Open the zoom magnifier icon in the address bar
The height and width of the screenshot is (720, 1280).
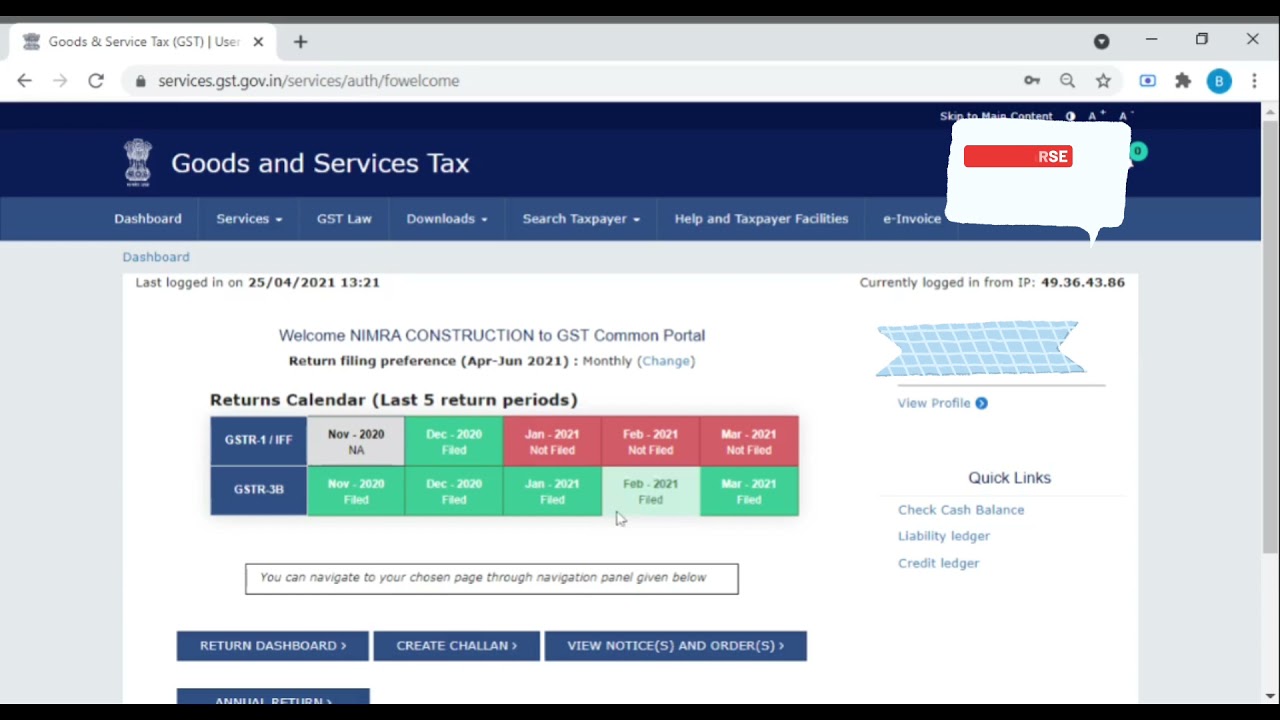click(x=1067, y=81)
